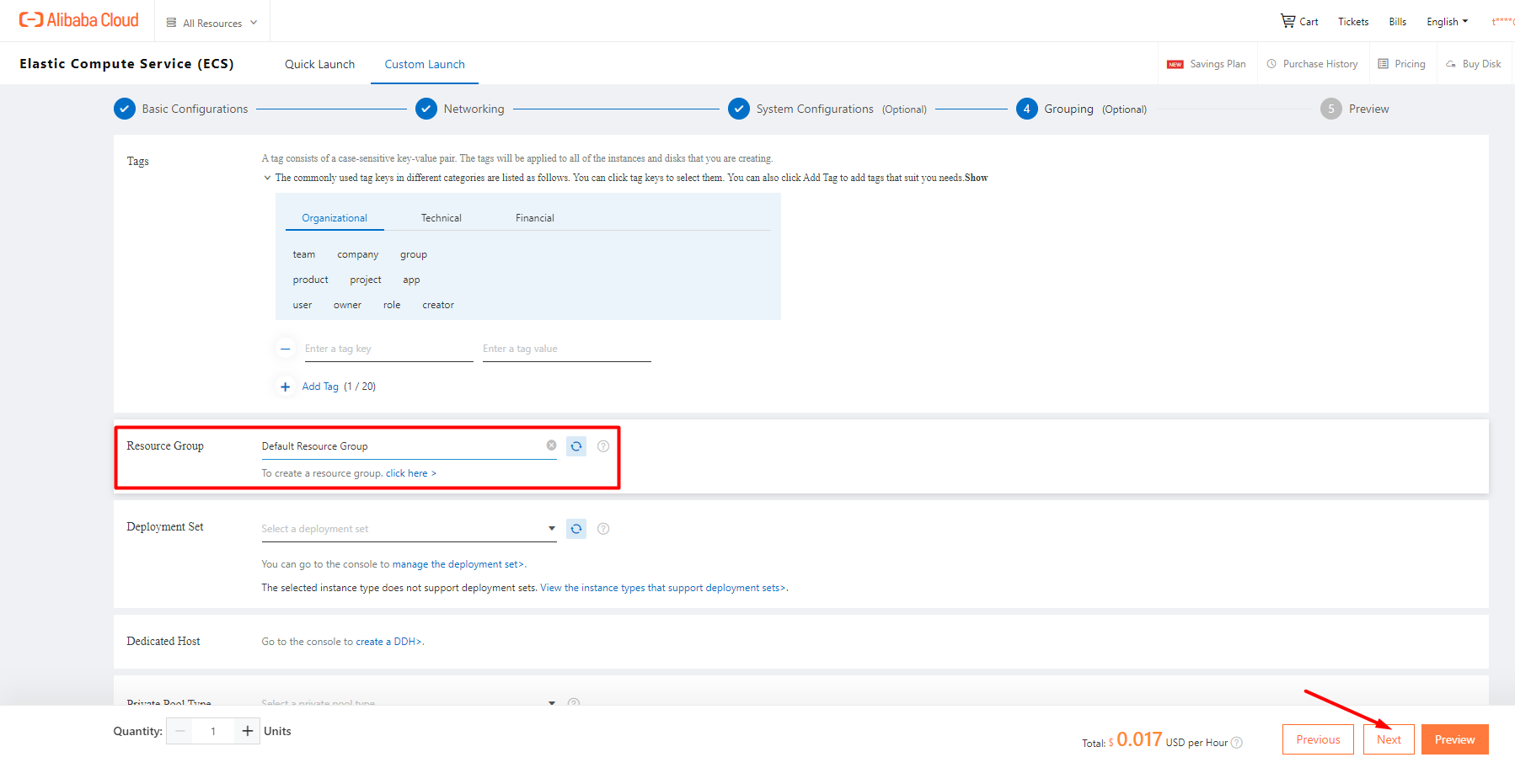Expand the Private Pool Type dropdown
The height and width of the screenshot is (784, 1515).
pos(552,703)
